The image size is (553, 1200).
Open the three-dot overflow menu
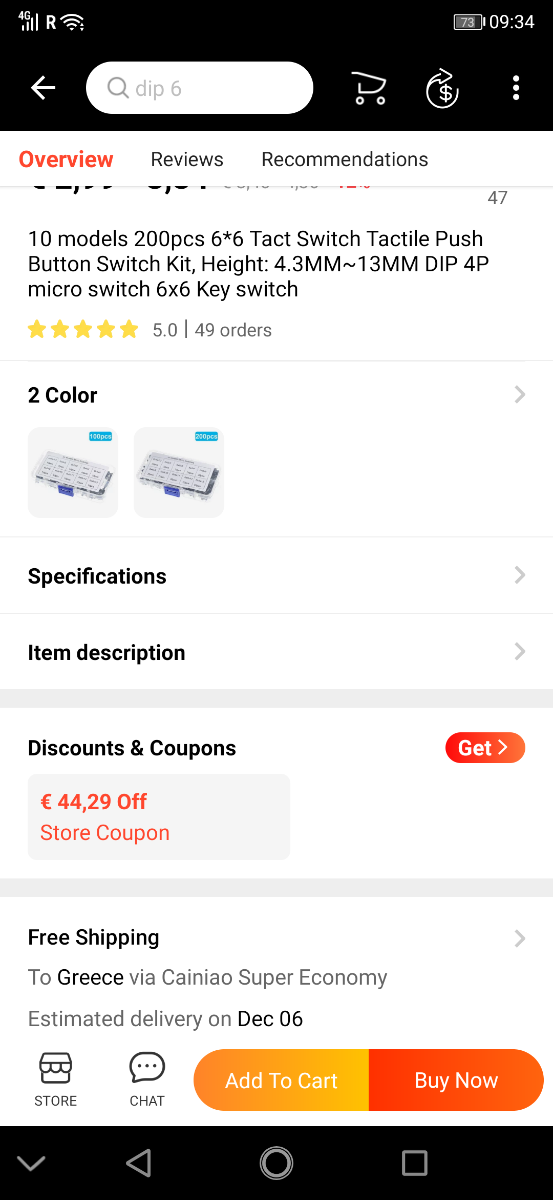[516, 88]
